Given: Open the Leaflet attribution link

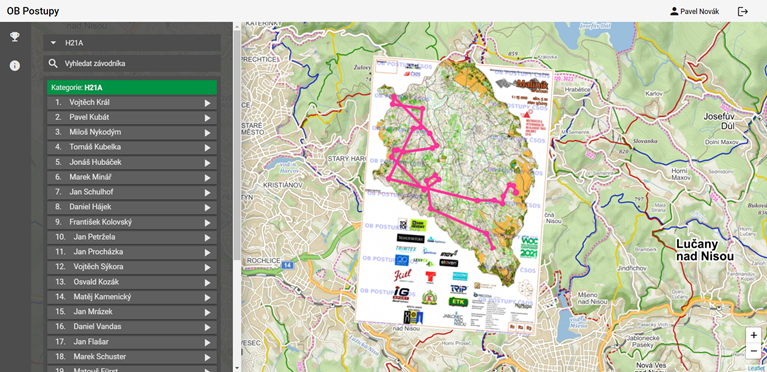Looking at the screenshot, I should click(756, 368).
